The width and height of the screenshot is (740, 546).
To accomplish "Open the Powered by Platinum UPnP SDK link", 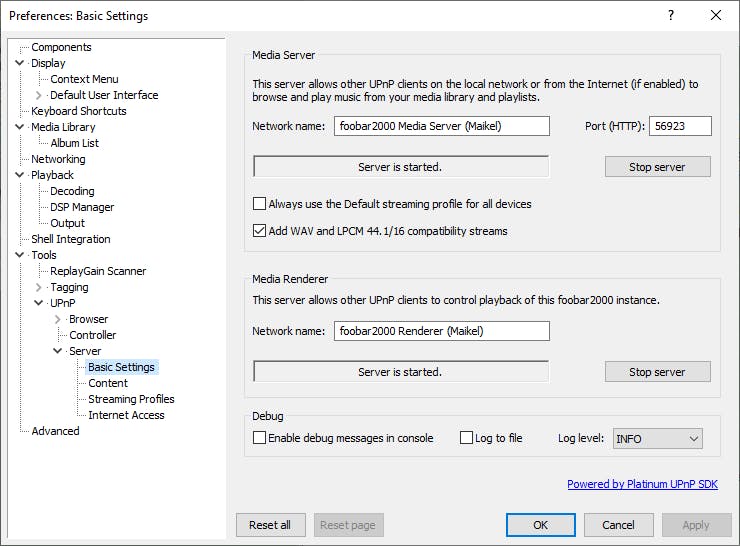I will tap(642, 484).
